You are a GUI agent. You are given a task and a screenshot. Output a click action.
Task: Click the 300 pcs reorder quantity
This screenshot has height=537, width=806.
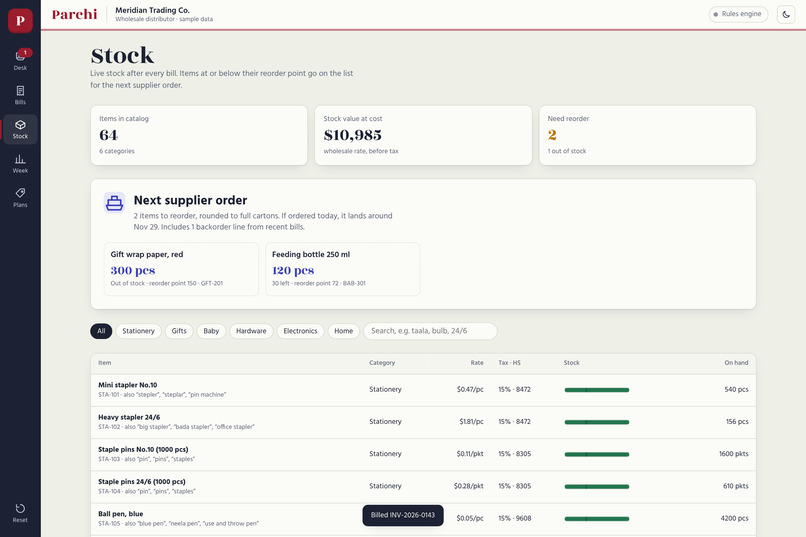point(133,270)
